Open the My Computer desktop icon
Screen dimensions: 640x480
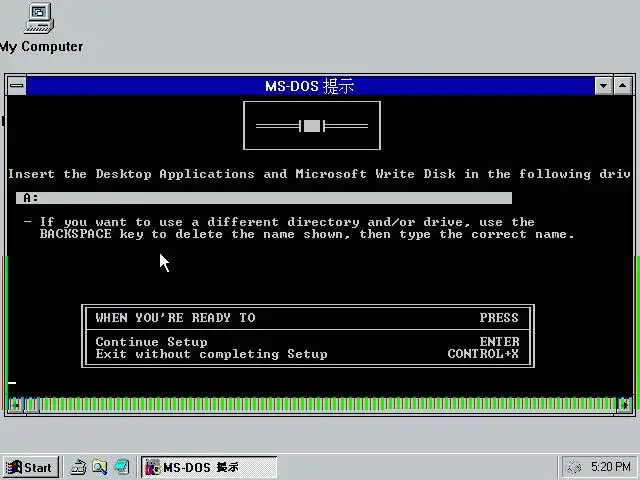pos(40,28)
